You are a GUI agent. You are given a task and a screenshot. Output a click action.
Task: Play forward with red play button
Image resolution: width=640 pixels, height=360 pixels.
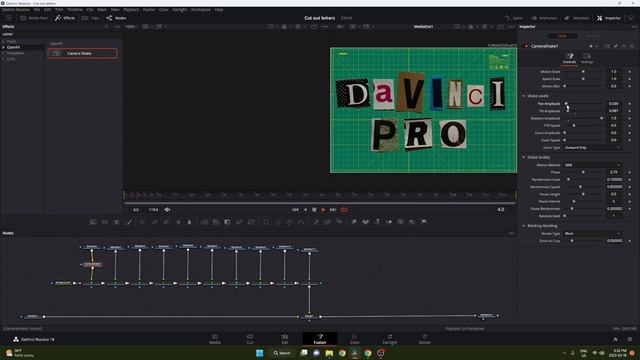pos(323,210)
